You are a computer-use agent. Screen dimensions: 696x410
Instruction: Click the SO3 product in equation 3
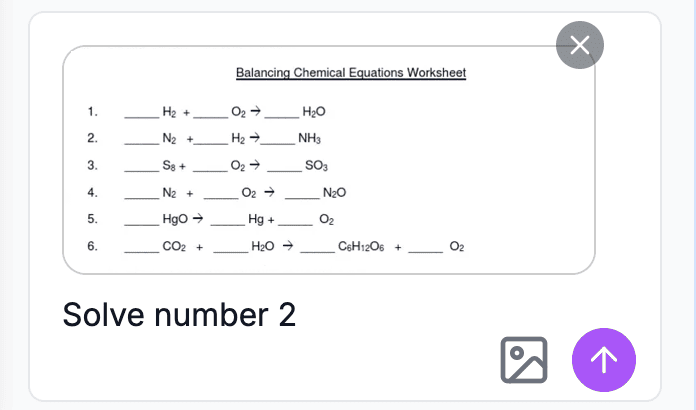point(316,165)
